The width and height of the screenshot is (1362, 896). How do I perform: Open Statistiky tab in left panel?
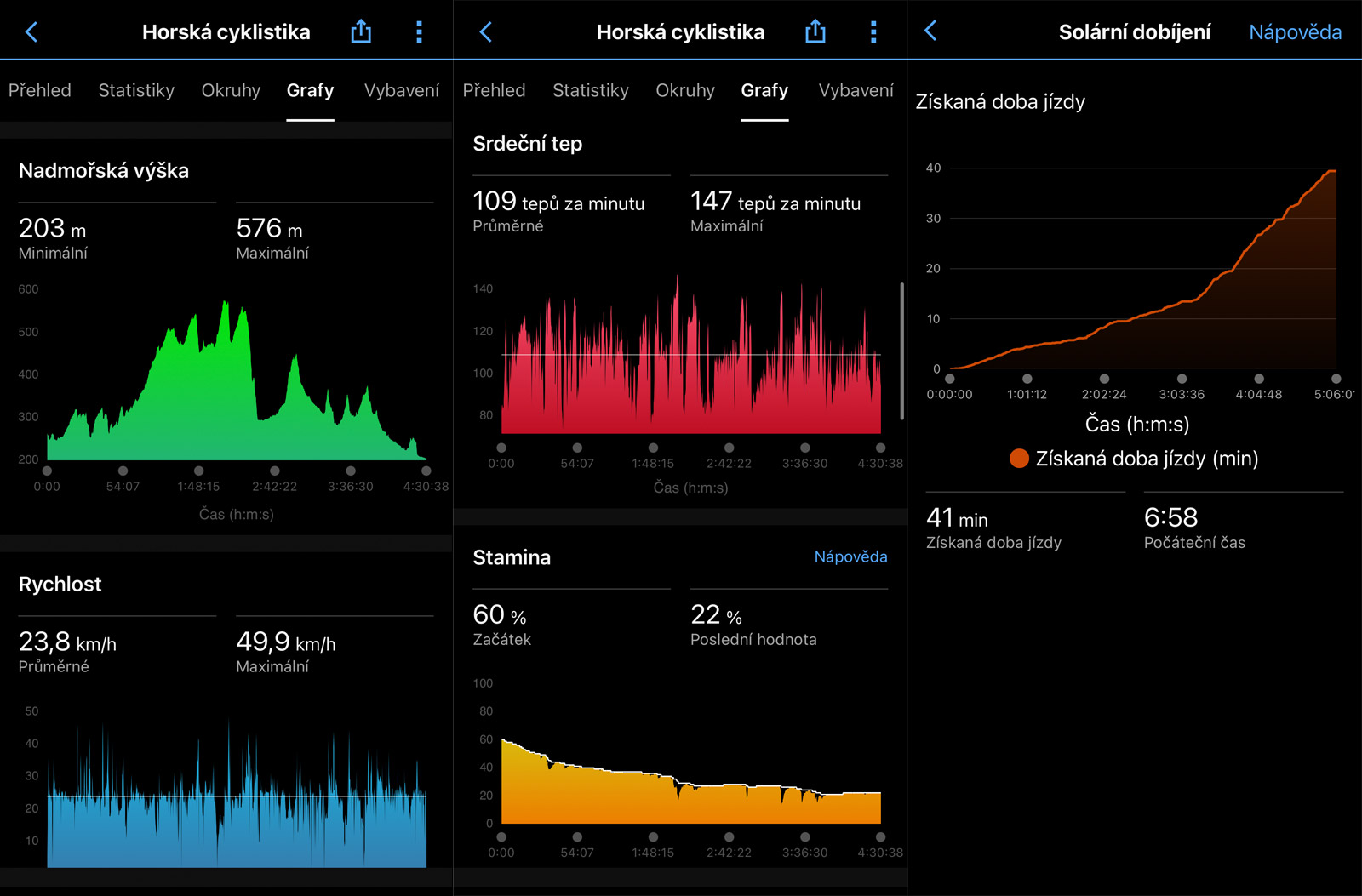(x=136, y=90)
